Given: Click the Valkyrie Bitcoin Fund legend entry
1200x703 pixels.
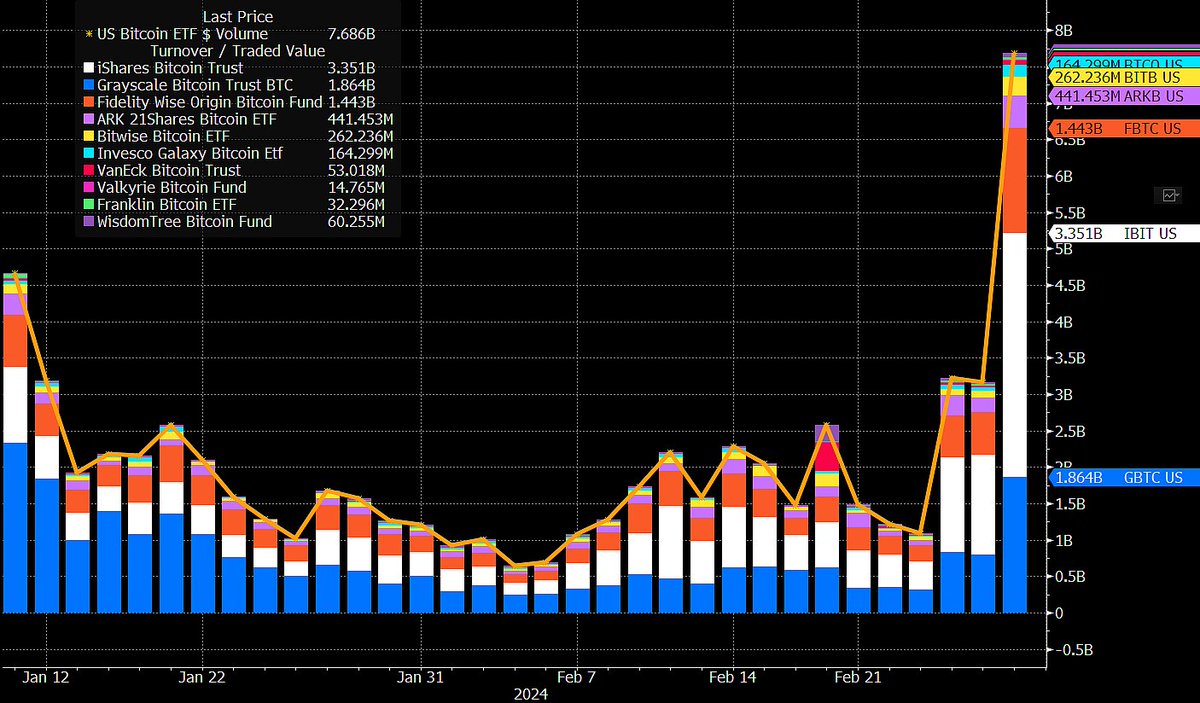Looking at the screenshot, I should click(171, 188).
